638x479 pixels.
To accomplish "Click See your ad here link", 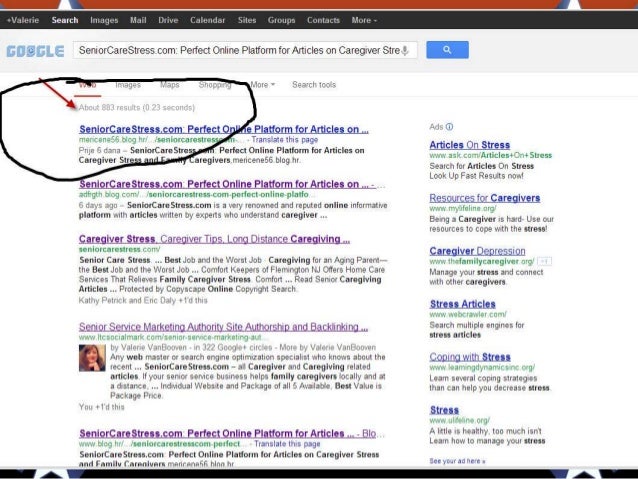I will point(457,461).
